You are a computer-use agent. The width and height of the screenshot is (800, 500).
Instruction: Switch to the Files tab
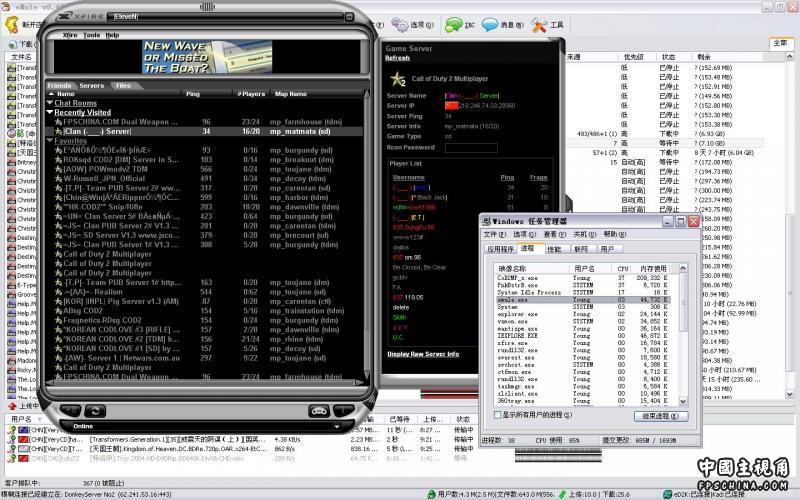123,86
